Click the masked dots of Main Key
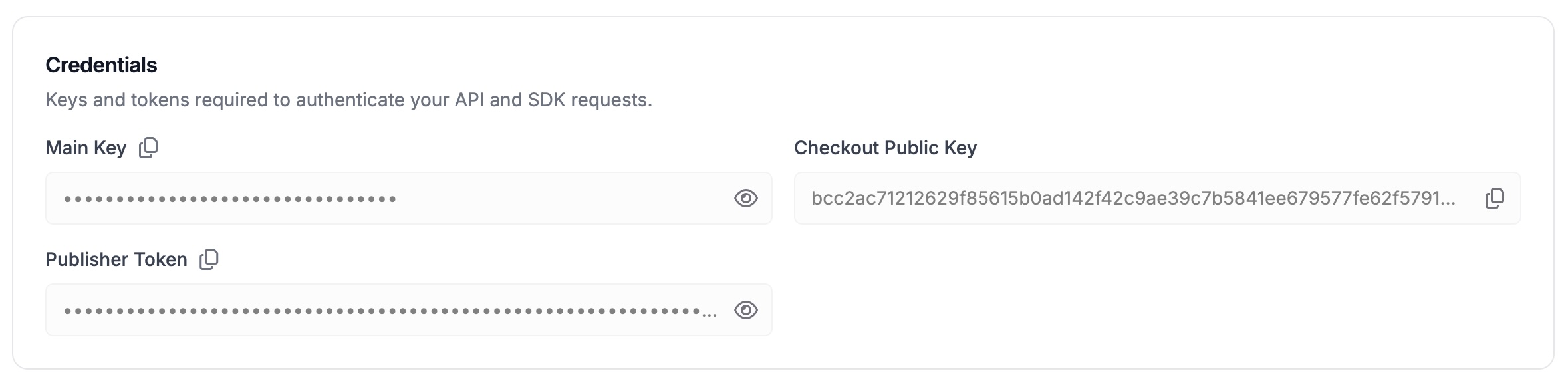 (230, 199)
